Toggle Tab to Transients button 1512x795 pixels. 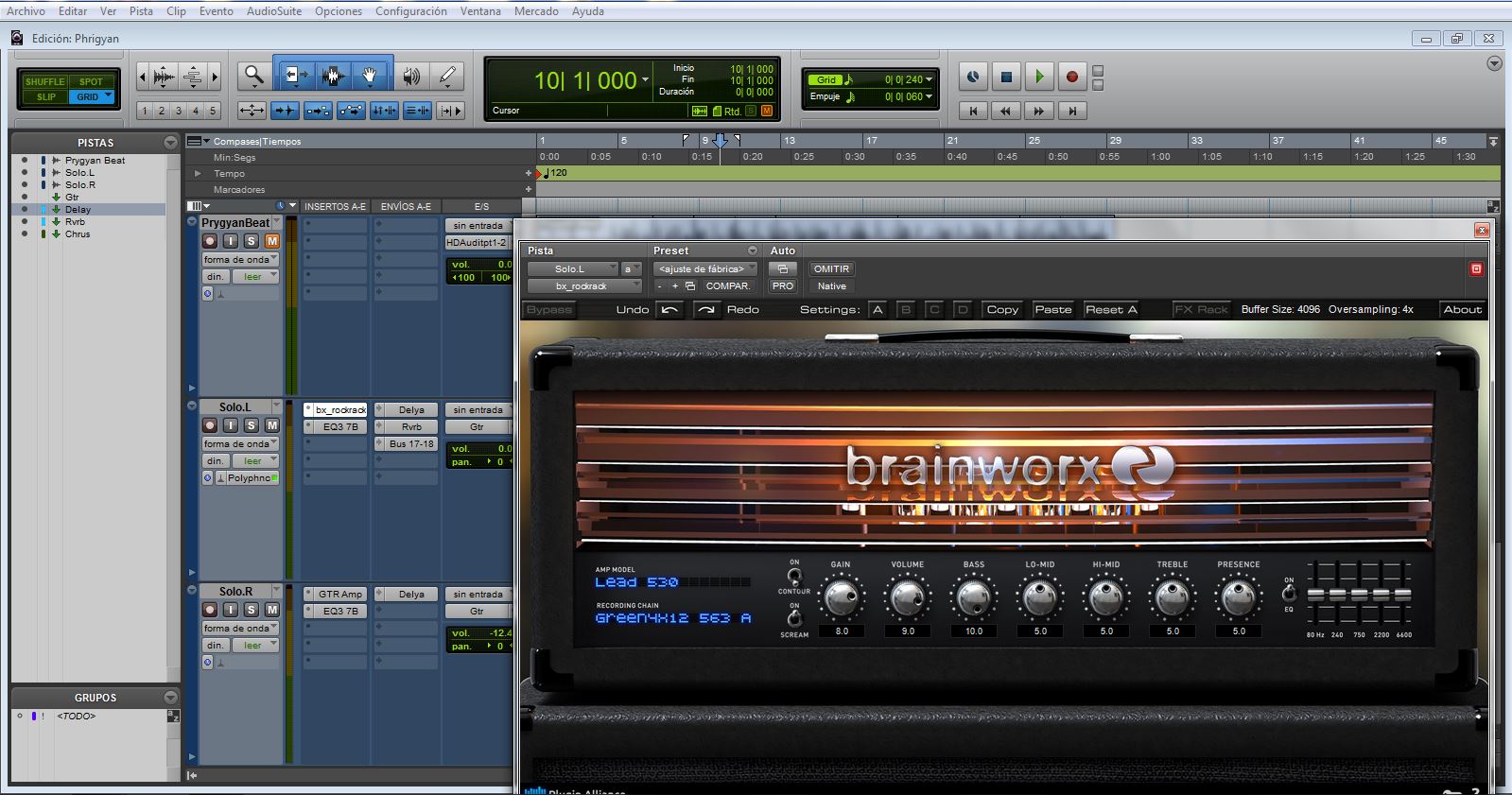click(285, 111)
